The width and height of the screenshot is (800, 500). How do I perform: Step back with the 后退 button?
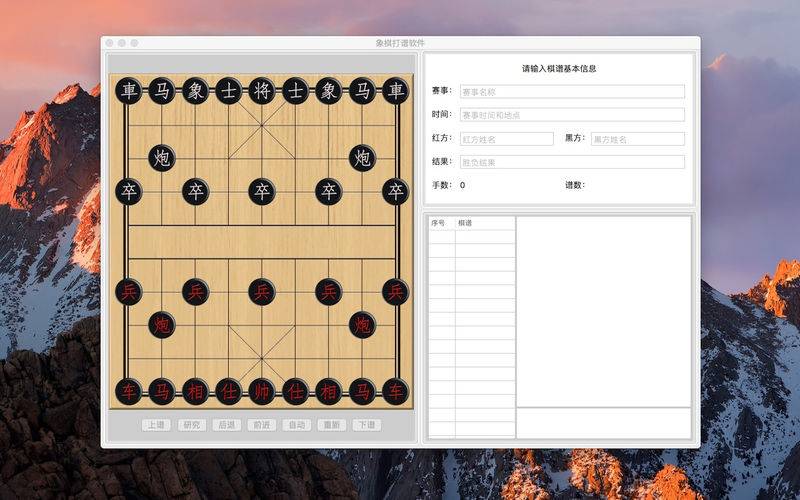click(x=227, y=425)
